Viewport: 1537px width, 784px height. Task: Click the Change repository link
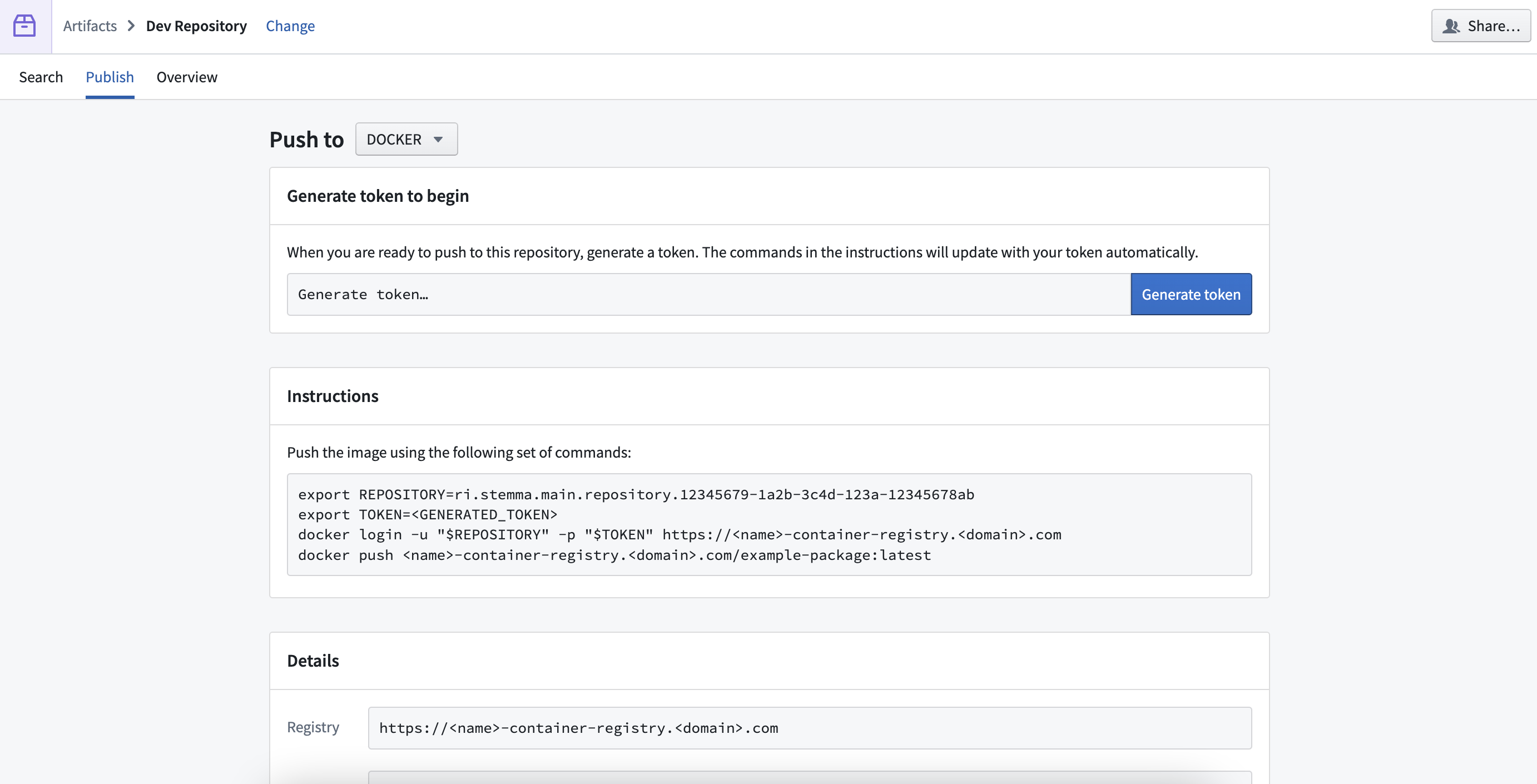[x=290, y=26]
